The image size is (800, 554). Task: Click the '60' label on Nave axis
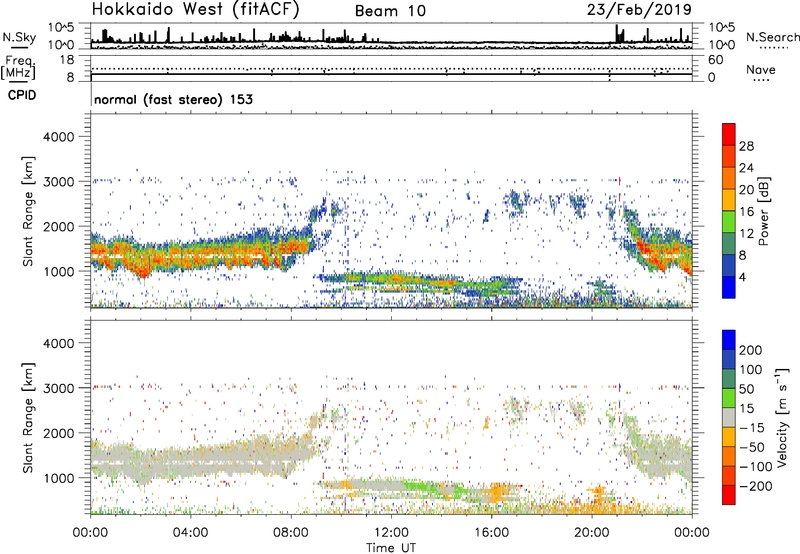tap(715, 60)
